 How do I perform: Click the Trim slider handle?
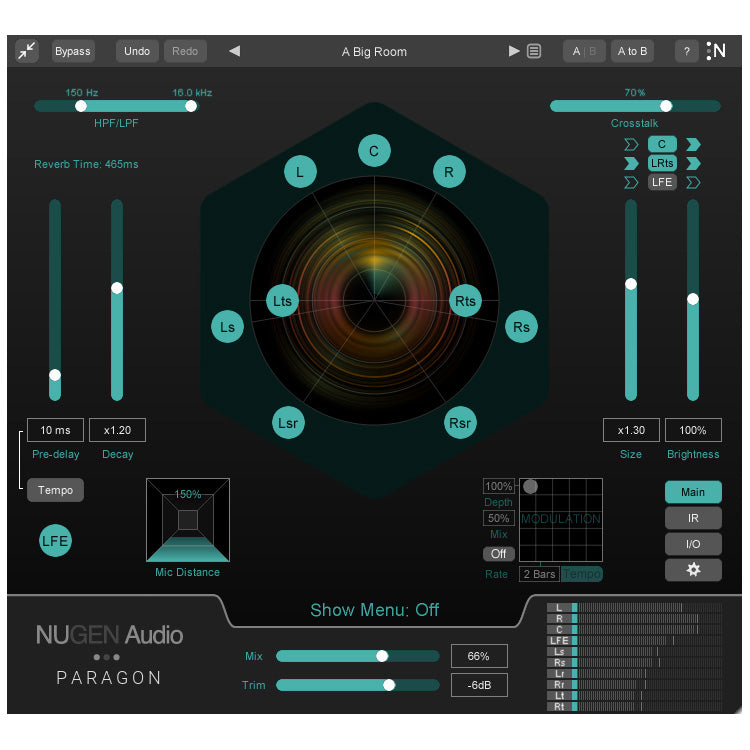(x=389, y=685)
